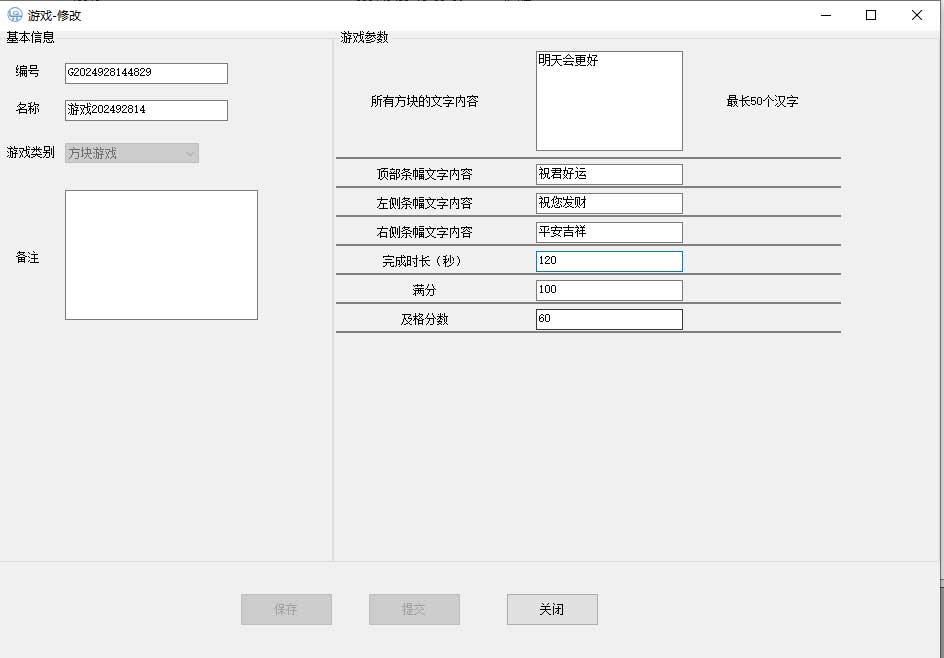The width and height of the screenshot is (944, 658).
Task: Click the 名称 input field
Action: 146,110
